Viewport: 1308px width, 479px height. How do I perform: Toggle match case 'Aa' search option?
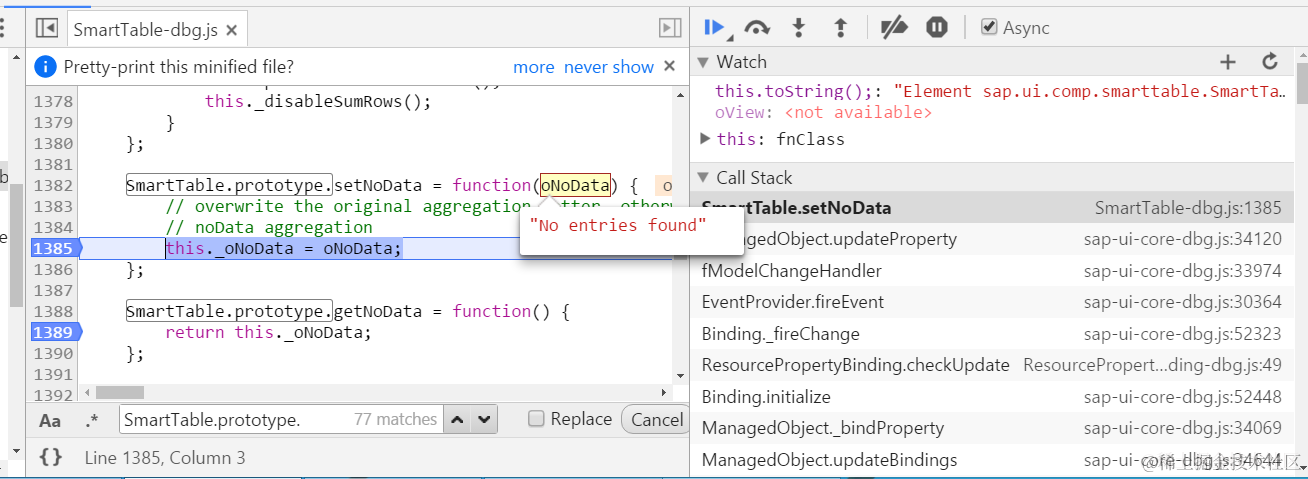50,420
